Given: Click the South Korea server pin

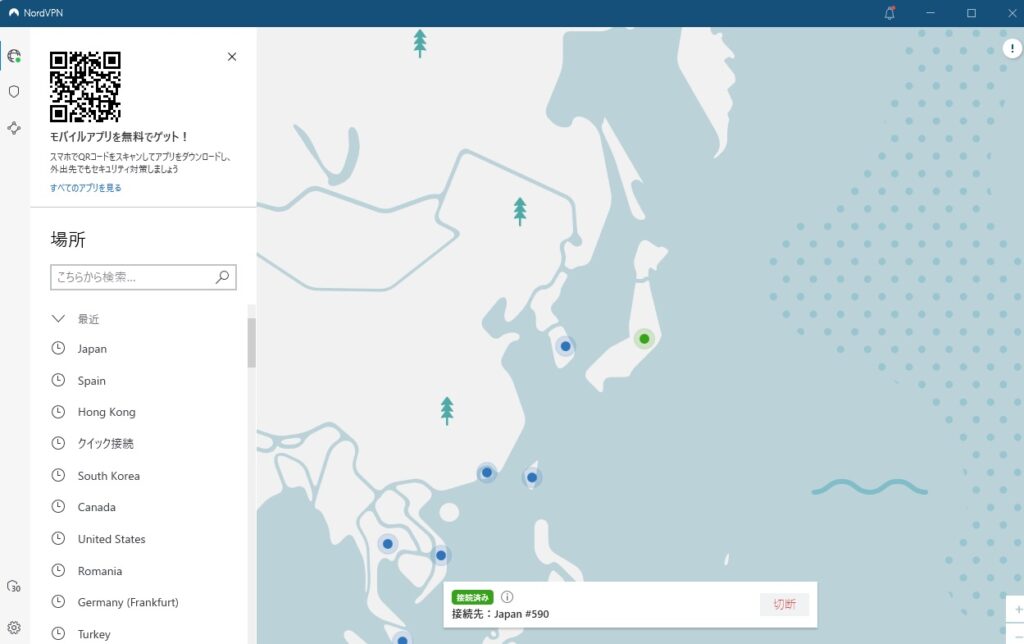Looking at the screenshot, I should tap(566, 346).
